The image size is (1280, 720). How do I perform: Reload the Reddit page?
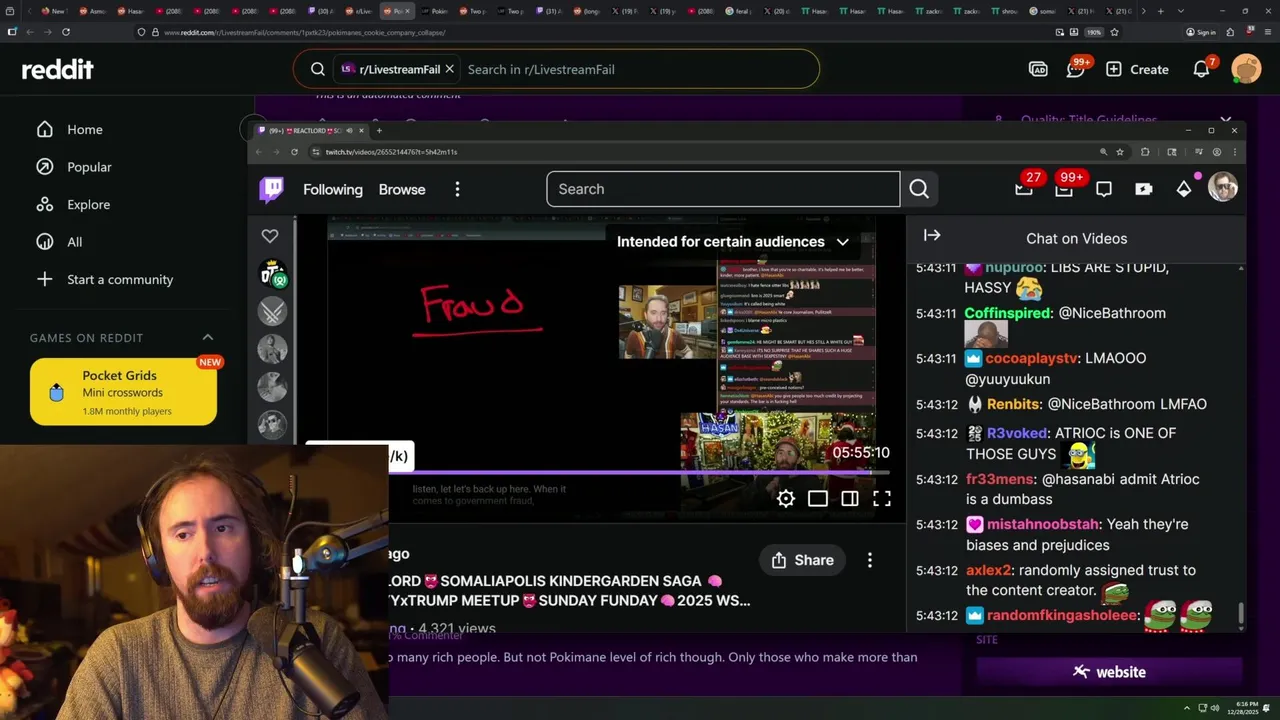66,32
